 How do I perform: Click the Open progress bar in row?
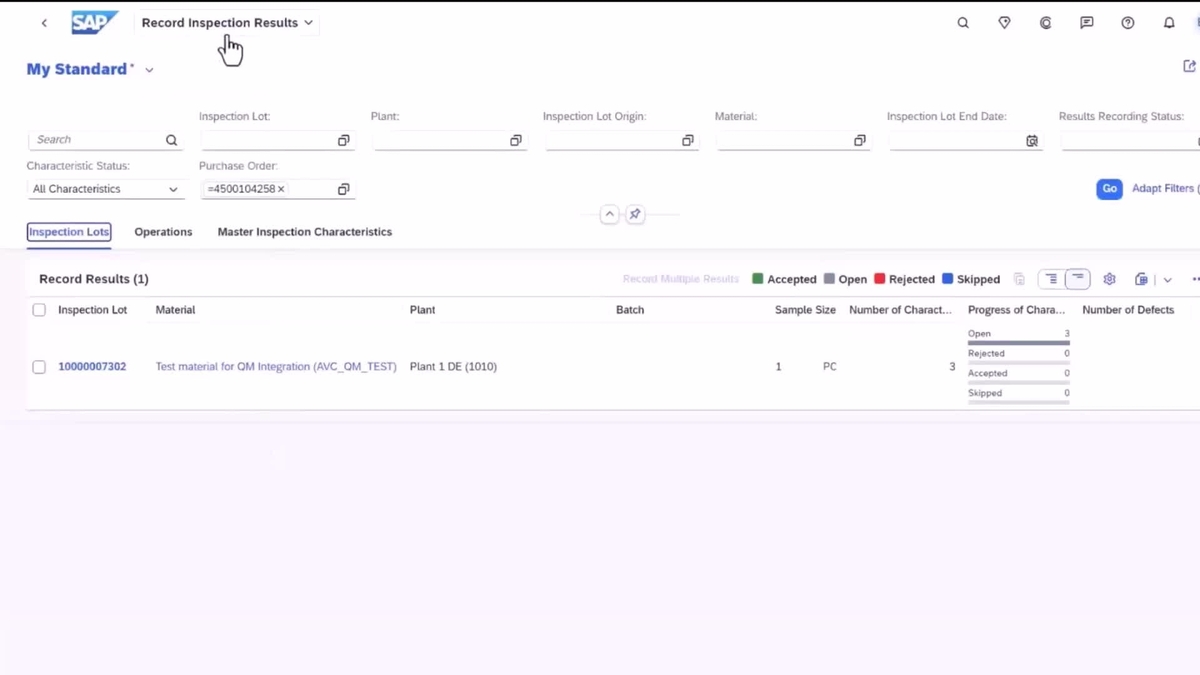point(1018,343)
